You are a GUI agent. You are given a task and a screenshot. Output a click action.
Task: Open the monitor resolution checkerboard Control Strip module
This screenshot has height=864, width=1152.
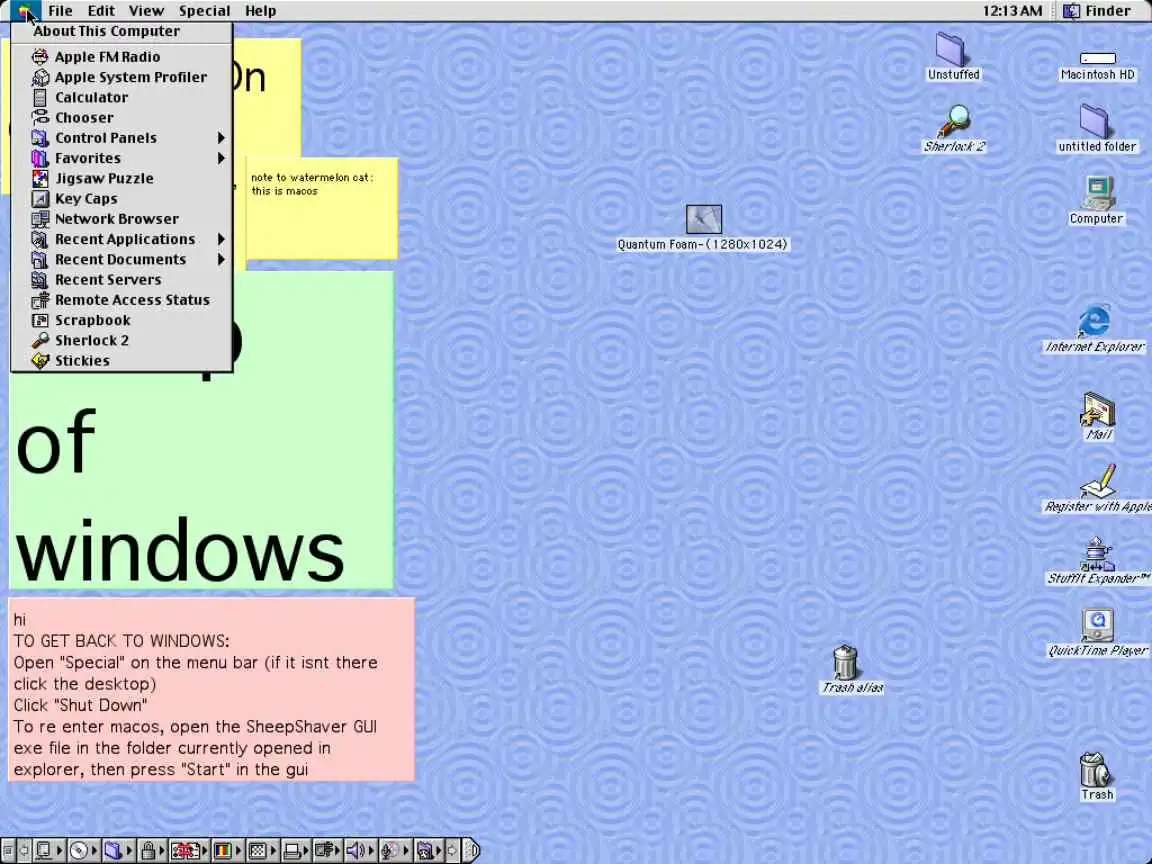click(262, 851)
